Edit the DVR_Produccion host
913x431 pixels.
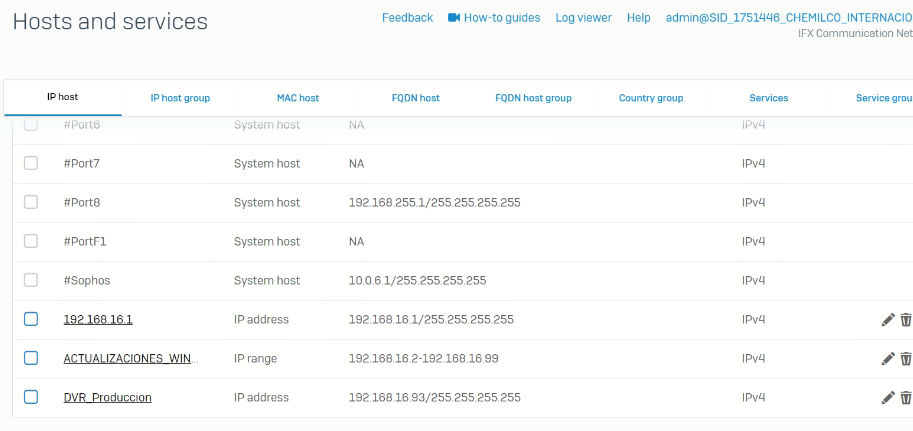[888, 398]
